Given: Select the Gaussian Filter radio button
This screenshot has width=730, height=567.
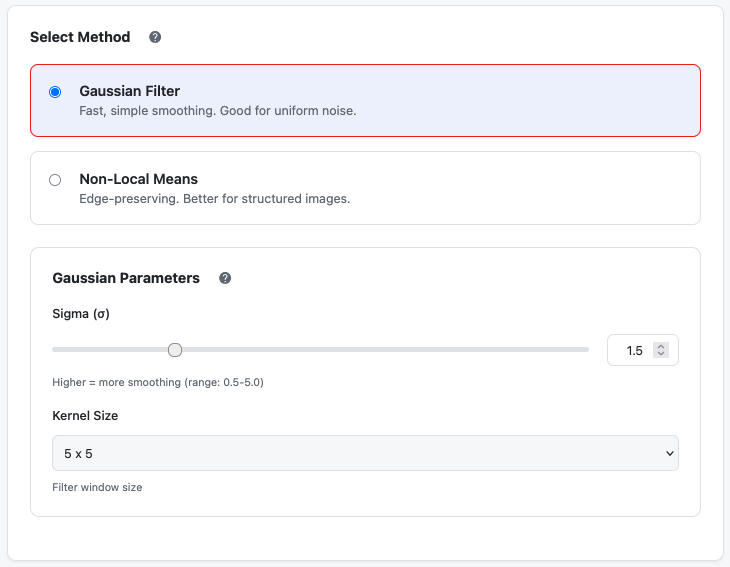Looking at the screenshot, I should point(55,92).
